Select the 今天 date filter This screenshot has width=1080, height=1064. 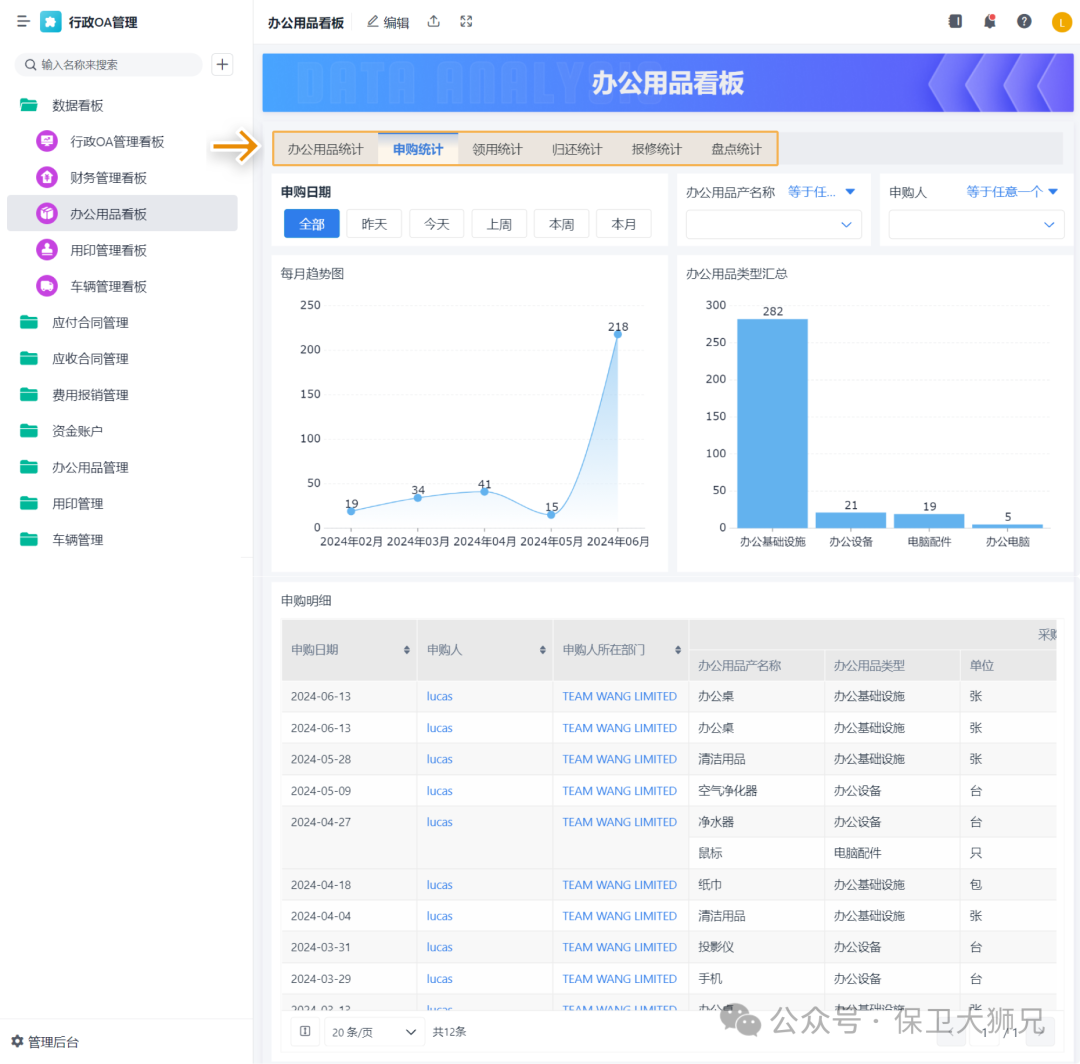coord(436,224)
